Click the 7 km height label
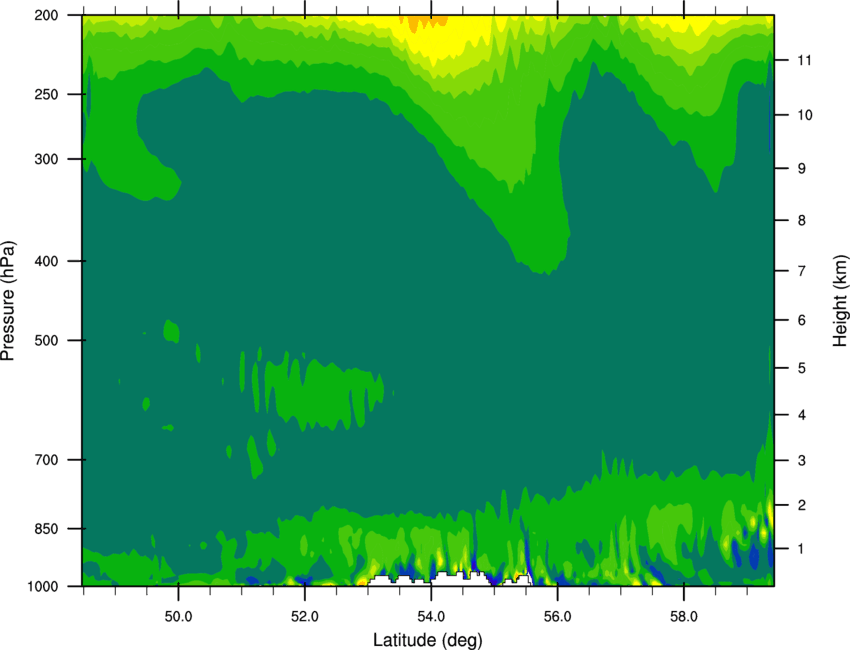This screenshot has height=650, width=850. pyautogui.click(x=802, y=271)
